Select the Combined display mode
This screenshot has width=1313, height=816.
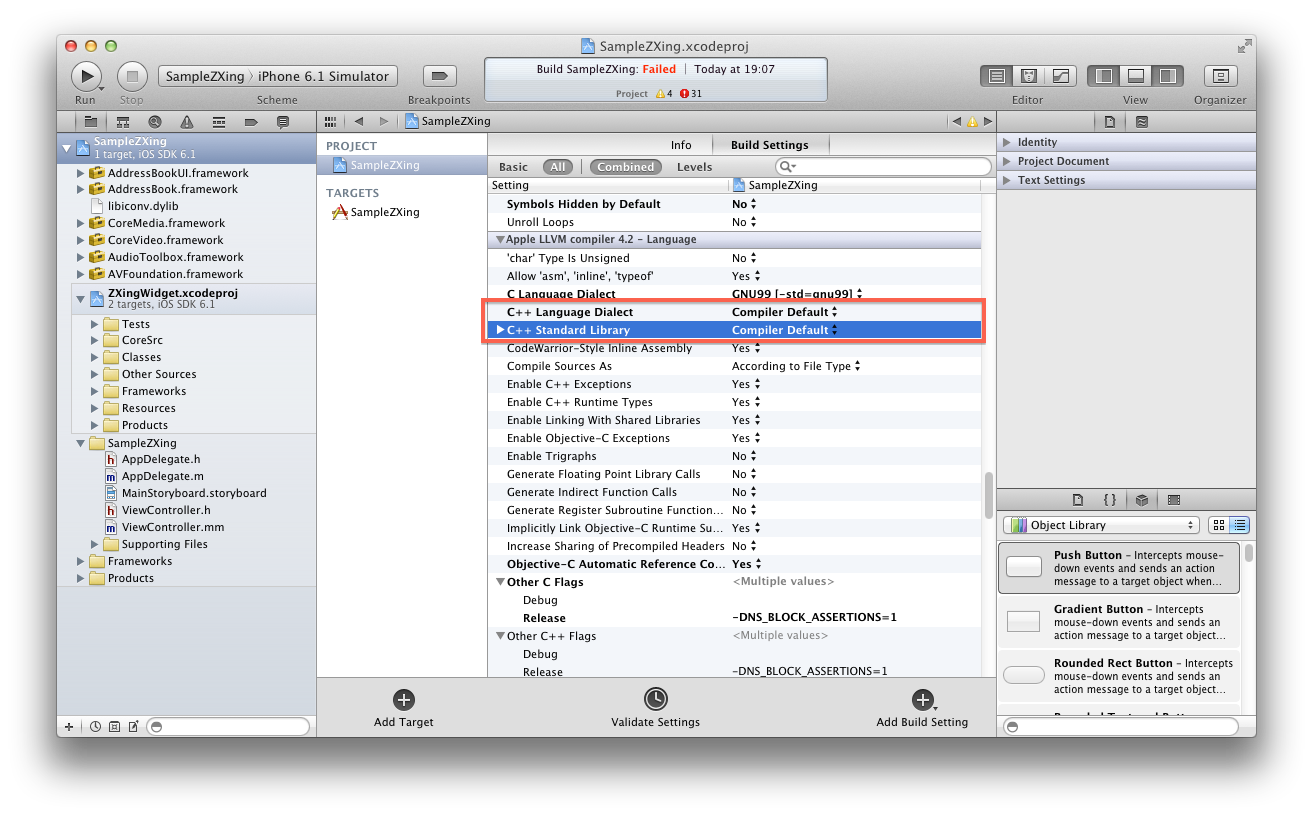coord(626,167)
